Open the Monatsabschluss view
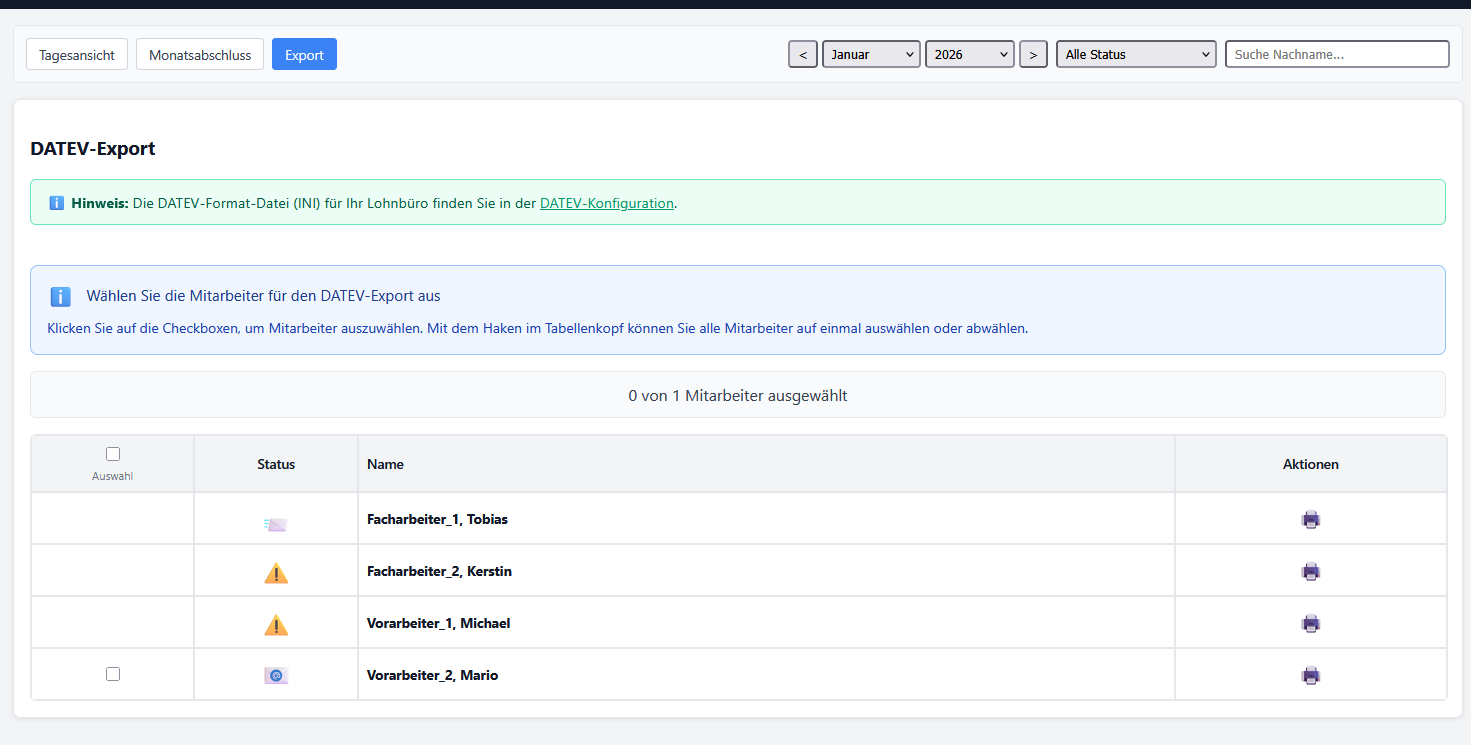 pyautogui.click(x=200, y=54)
